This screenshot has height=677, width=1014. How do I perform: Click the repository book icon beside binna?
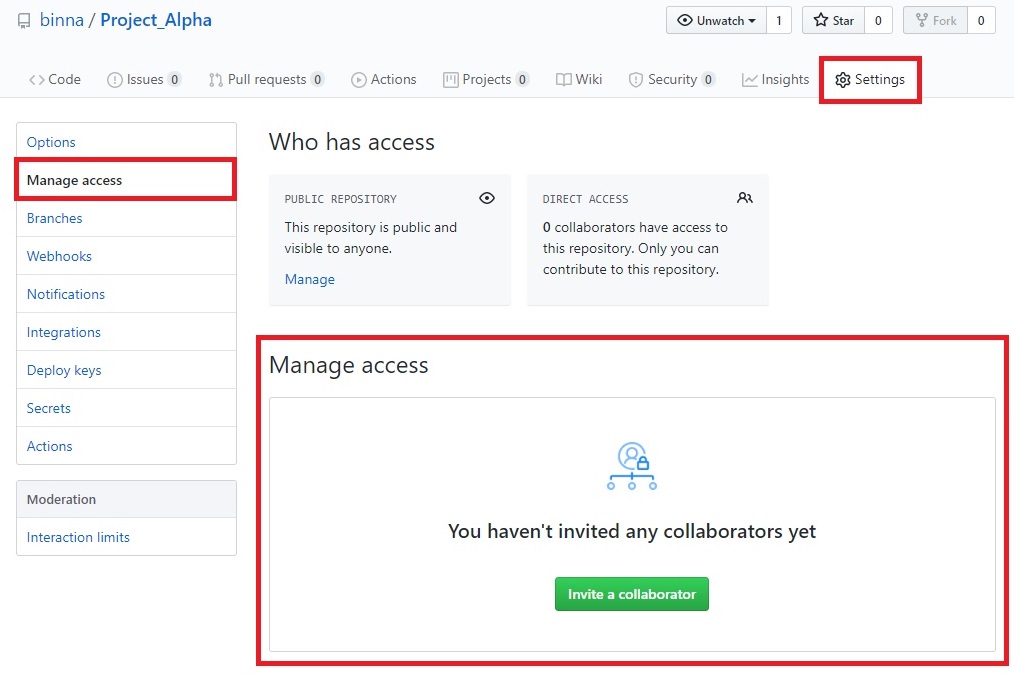point(24,21)
